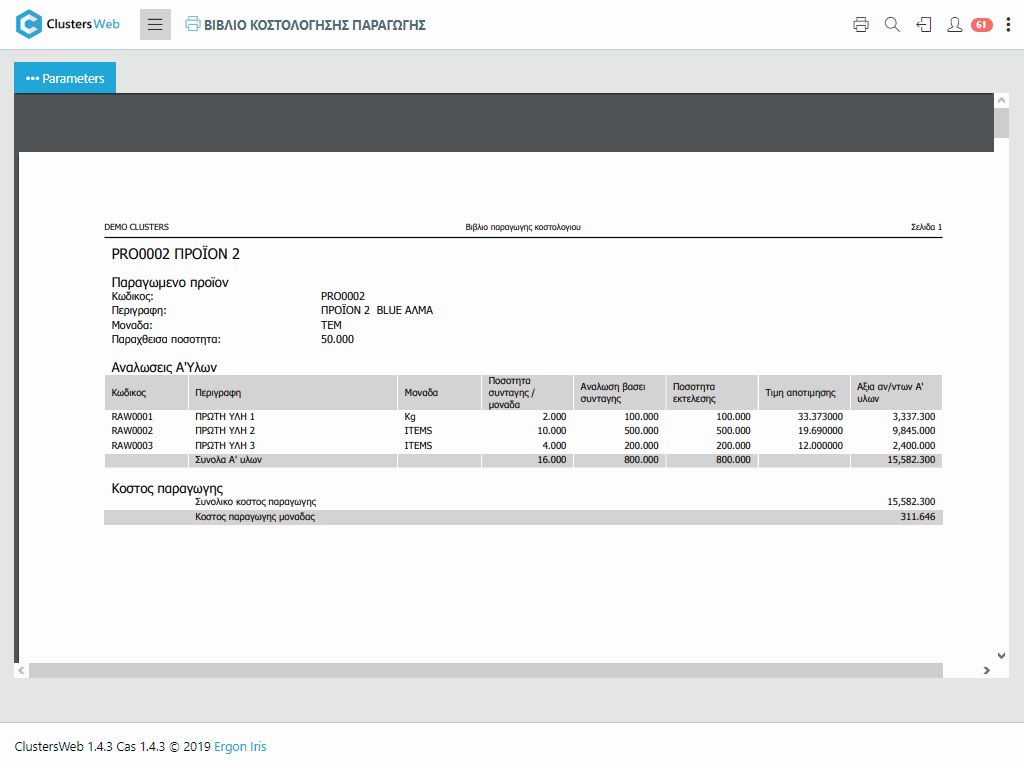
Task: Click the vertical scrollbar down arrow
Action: coord(1001,655)
